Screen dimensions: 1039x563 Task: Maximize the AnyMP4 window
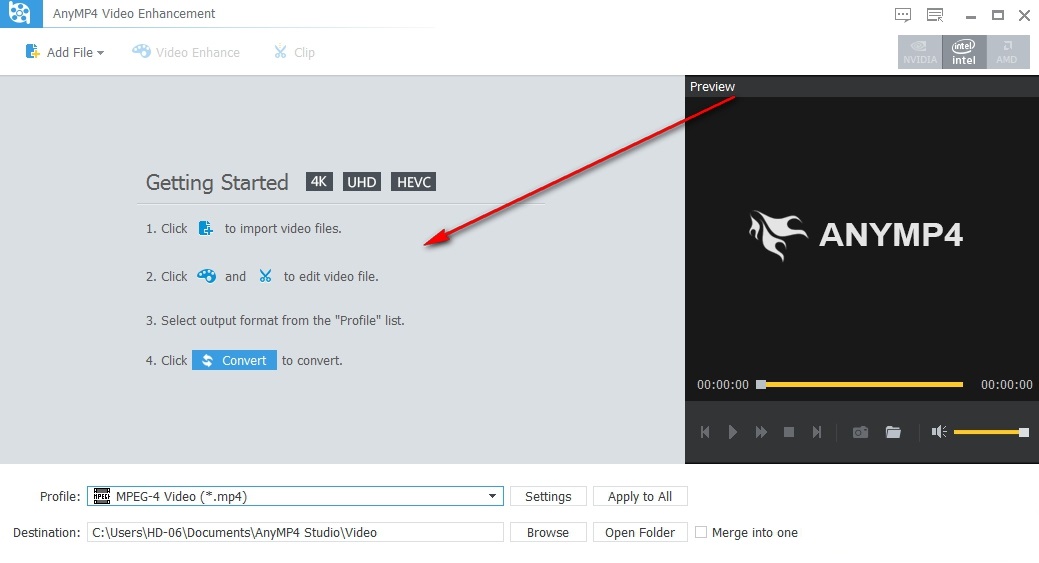click(x=998, y=15)
